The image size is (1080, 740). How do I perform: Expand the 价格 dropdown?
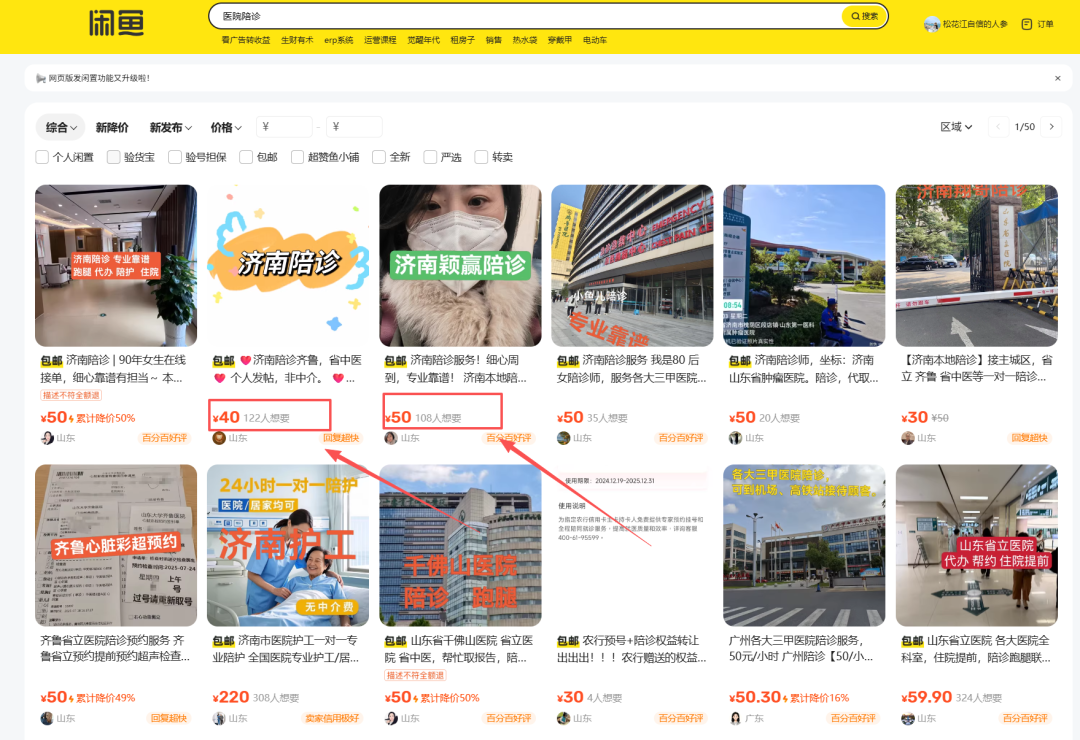coord(224,127)
